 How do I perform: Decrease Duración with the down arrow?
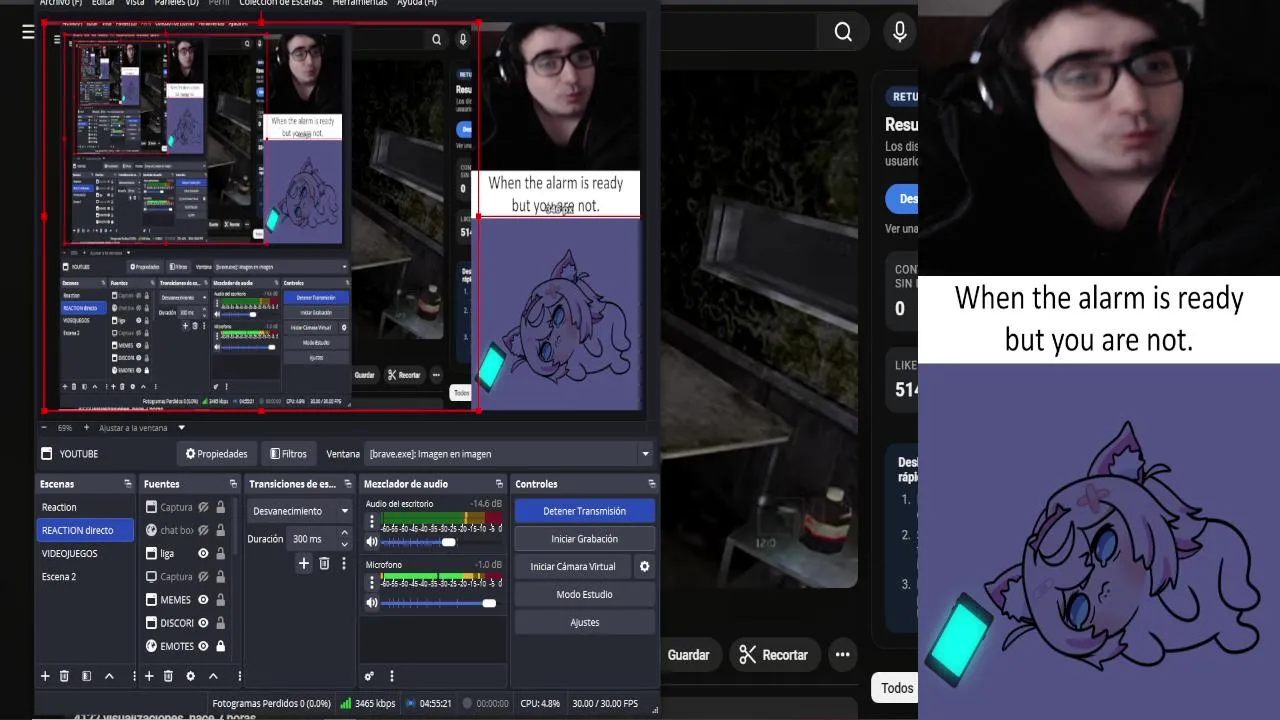[x=344, y=544]
